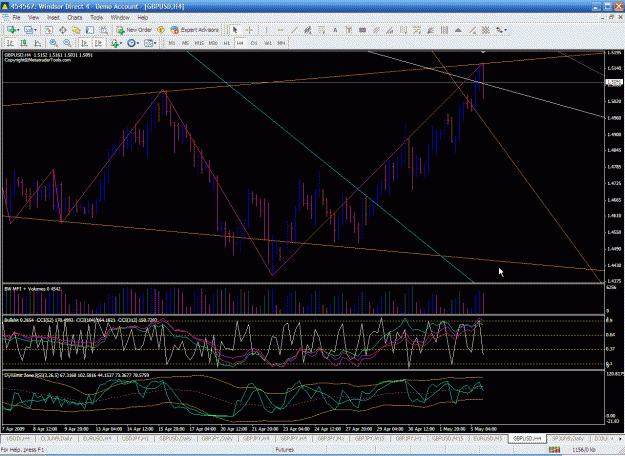Toggle the Expert Advisors button
The height and width of the screenshot is (456, 625).
coord(195,30)
